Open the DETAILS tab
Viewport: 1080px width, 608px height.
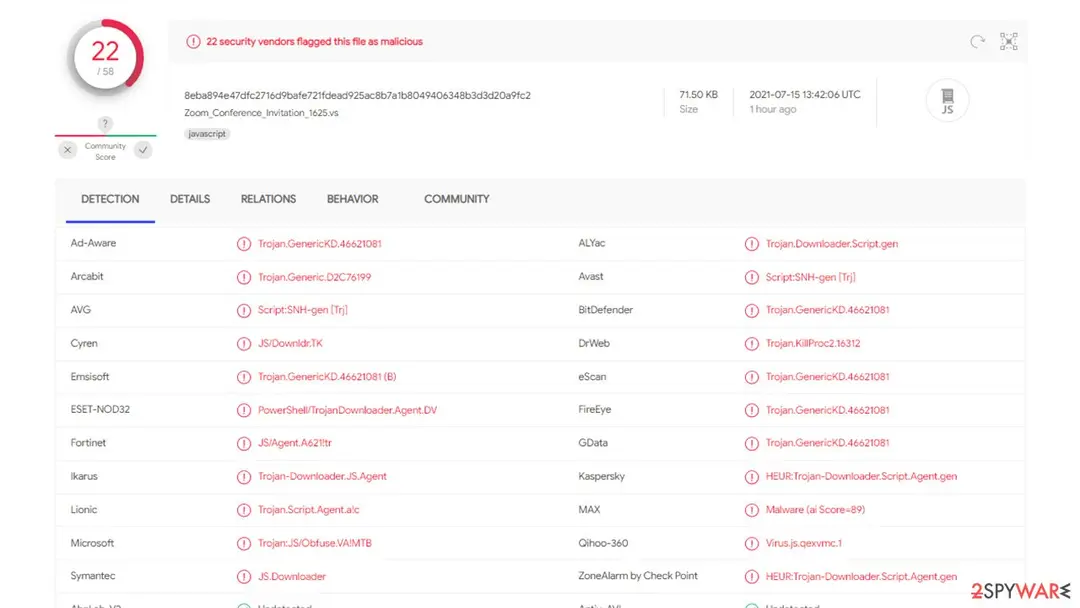(190, 199)
